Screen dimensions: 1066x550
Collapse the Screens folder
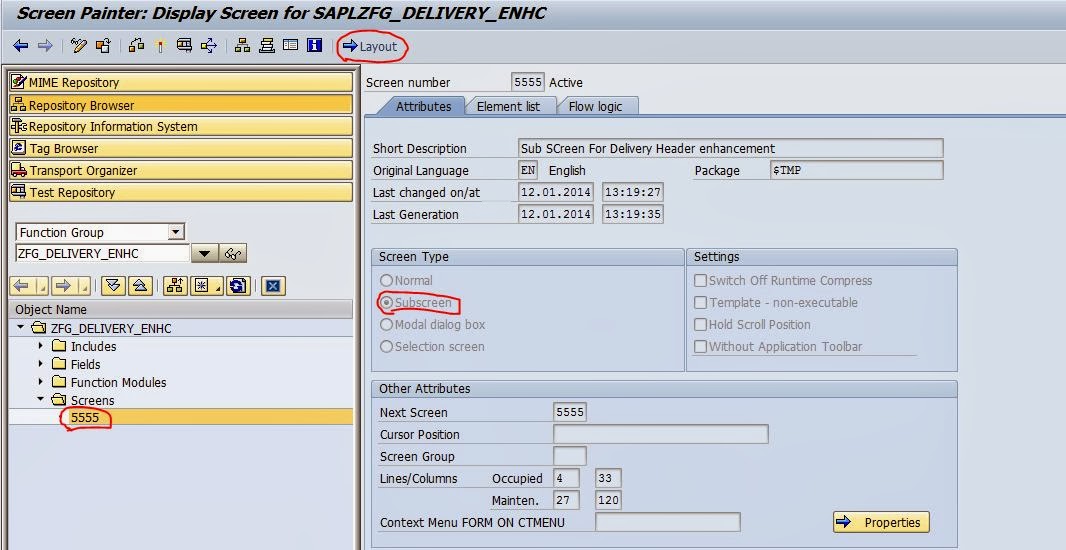click(40, 400)
